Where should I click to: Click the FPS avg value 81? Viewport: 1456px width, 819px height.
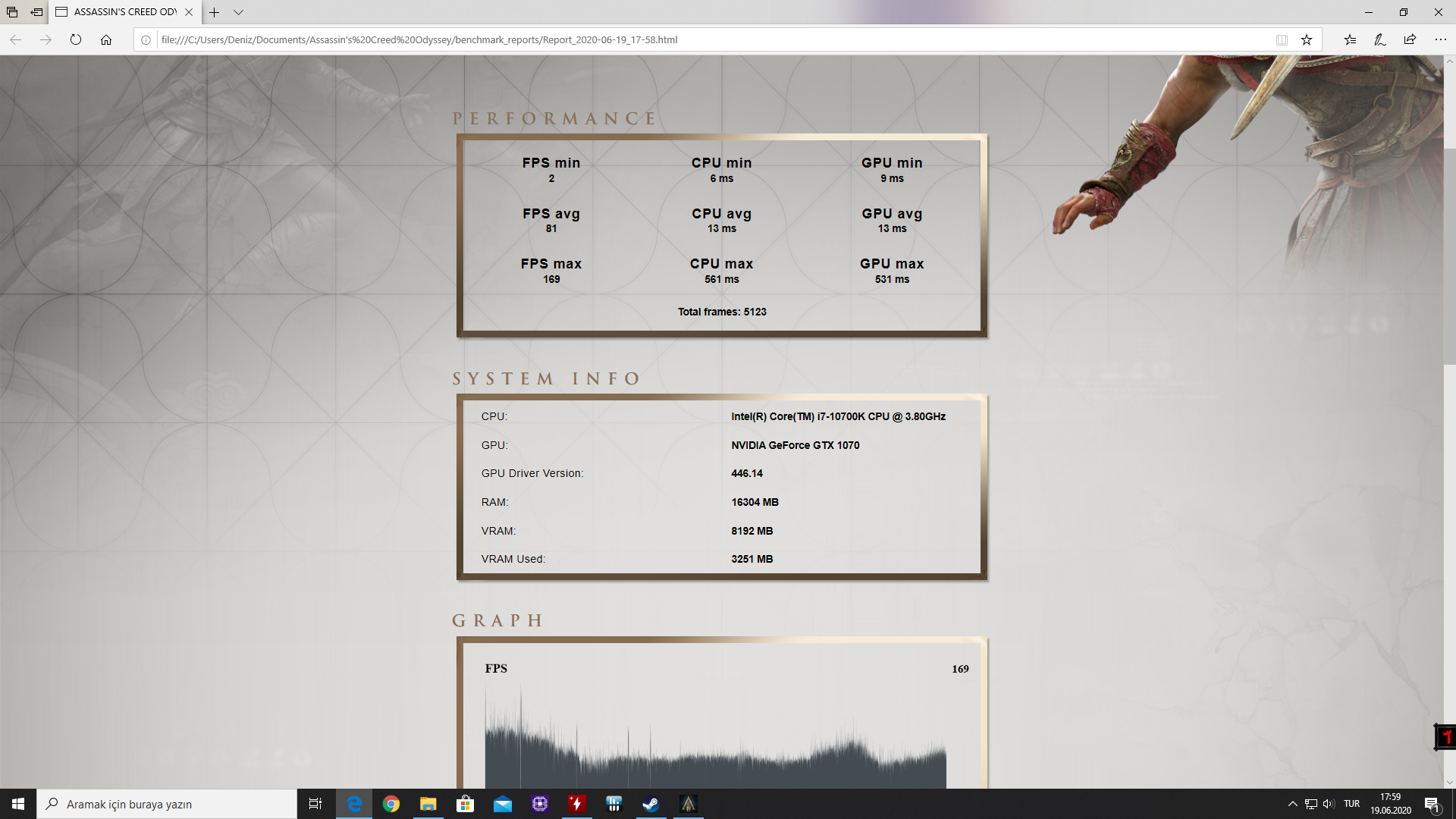pyautogui.click(x=551, y=228)
